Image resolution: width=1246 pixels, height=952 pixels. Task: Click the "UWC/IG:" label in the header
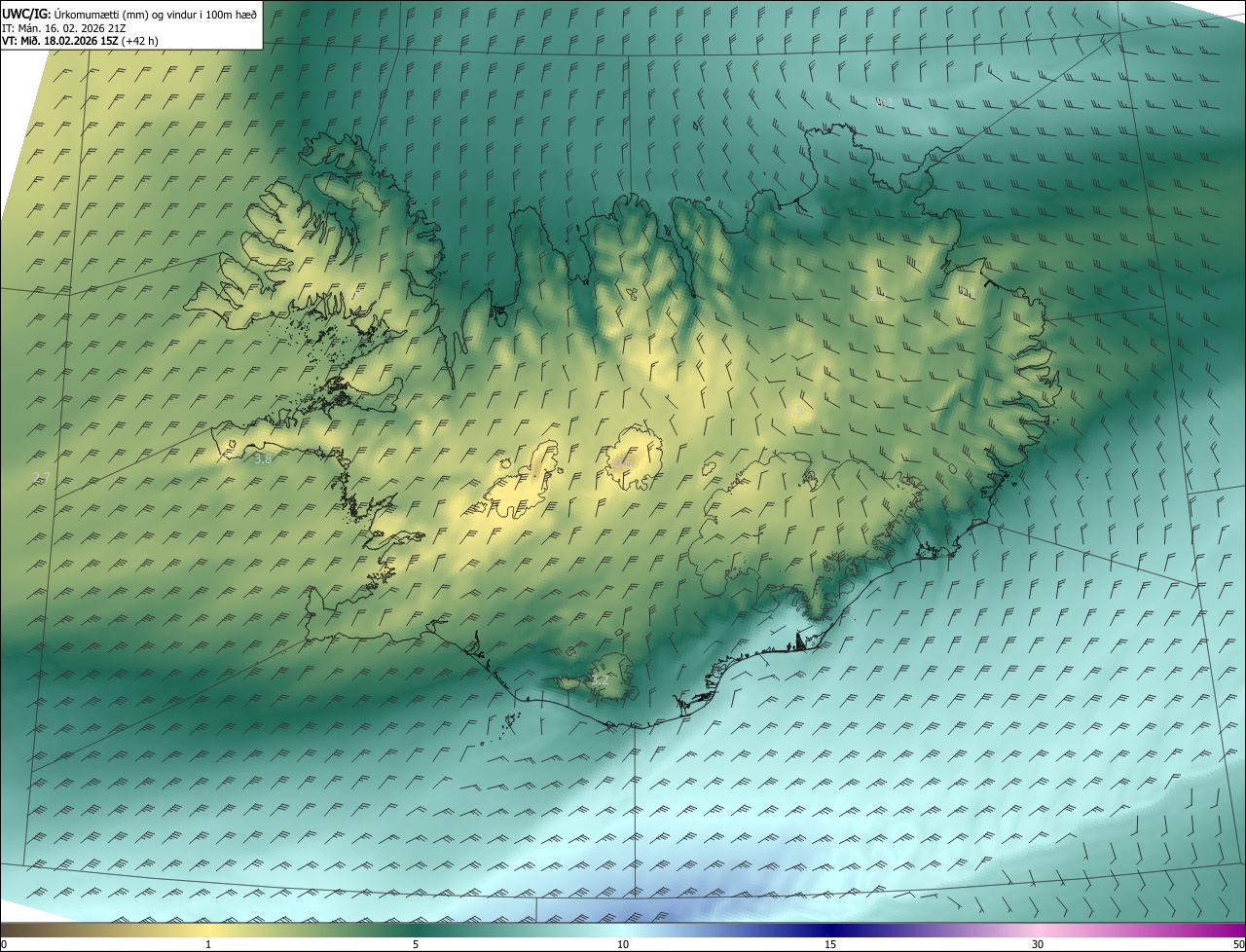[27, 15]
